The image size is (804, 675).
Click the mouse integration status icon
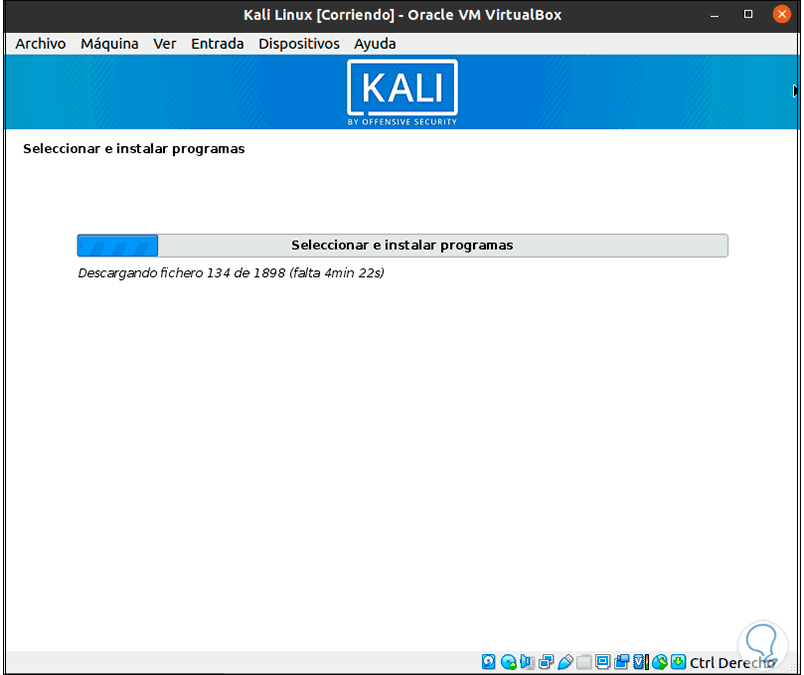(x=659, y=662)
